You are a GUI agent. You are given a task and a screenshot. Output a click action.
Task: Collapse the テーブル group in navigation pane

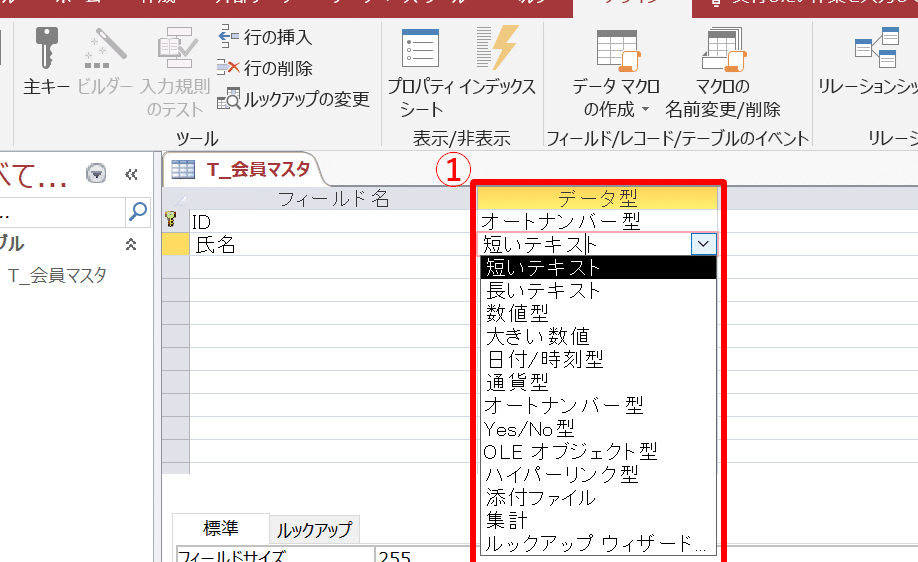[131, 244]
